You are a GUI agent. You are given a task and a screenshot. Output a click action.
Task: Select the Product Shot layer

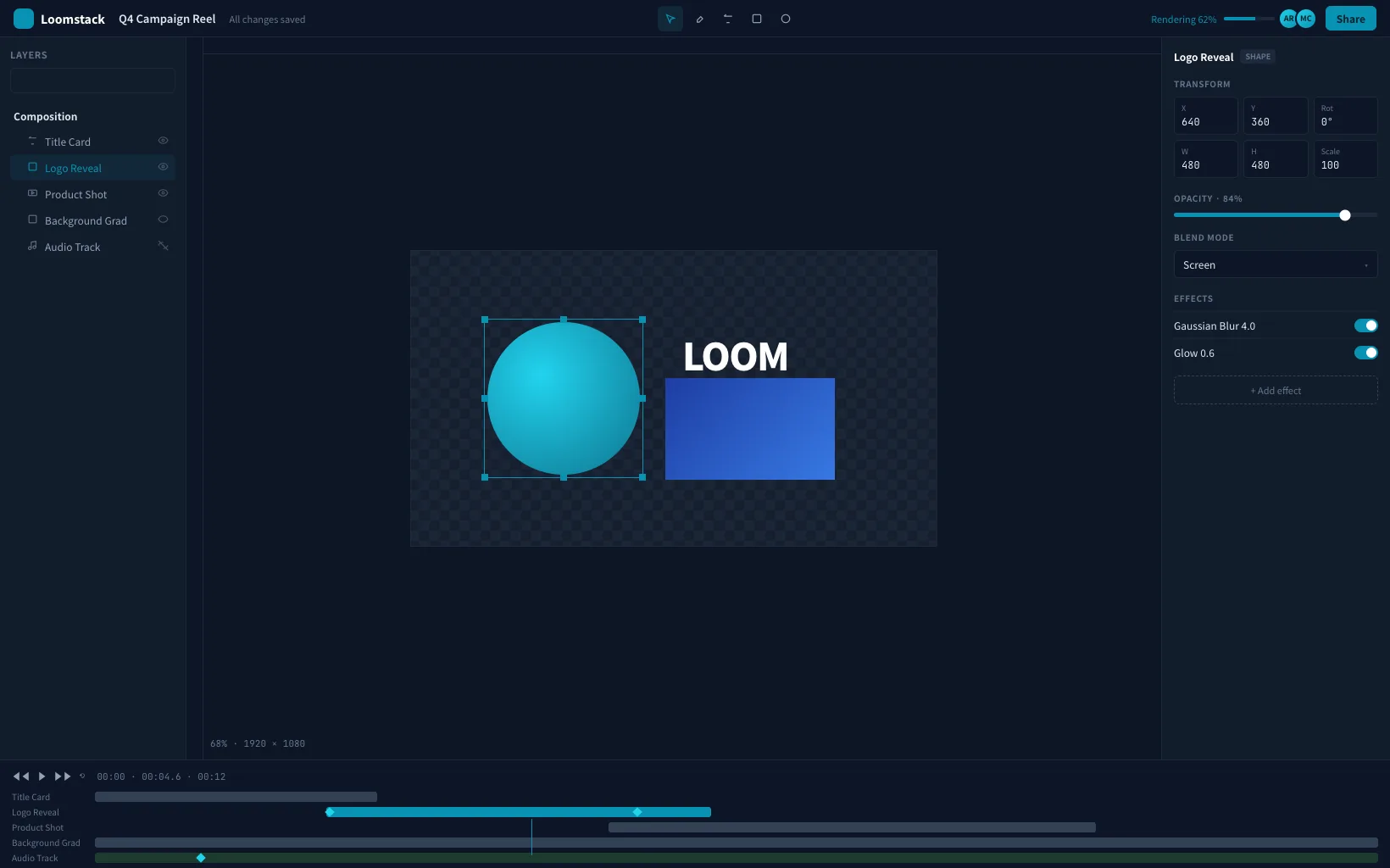92,194
